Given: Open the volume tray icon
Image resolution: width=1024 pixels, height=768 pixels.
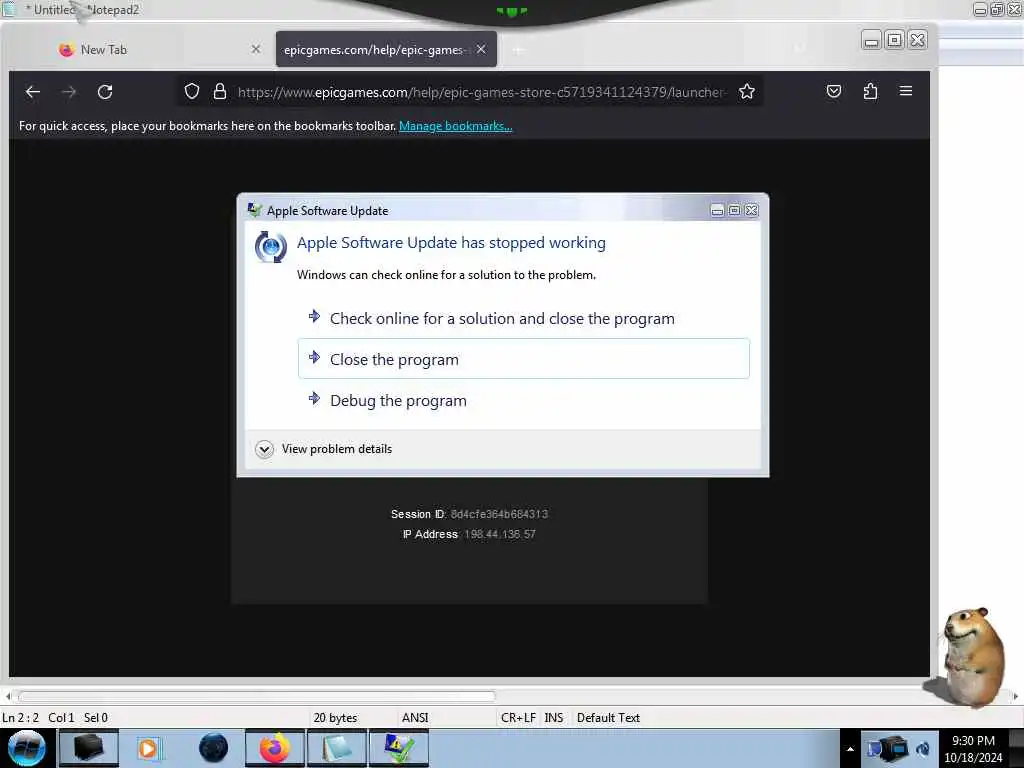Looking at the screenshot, I should [x=923, y=748].
